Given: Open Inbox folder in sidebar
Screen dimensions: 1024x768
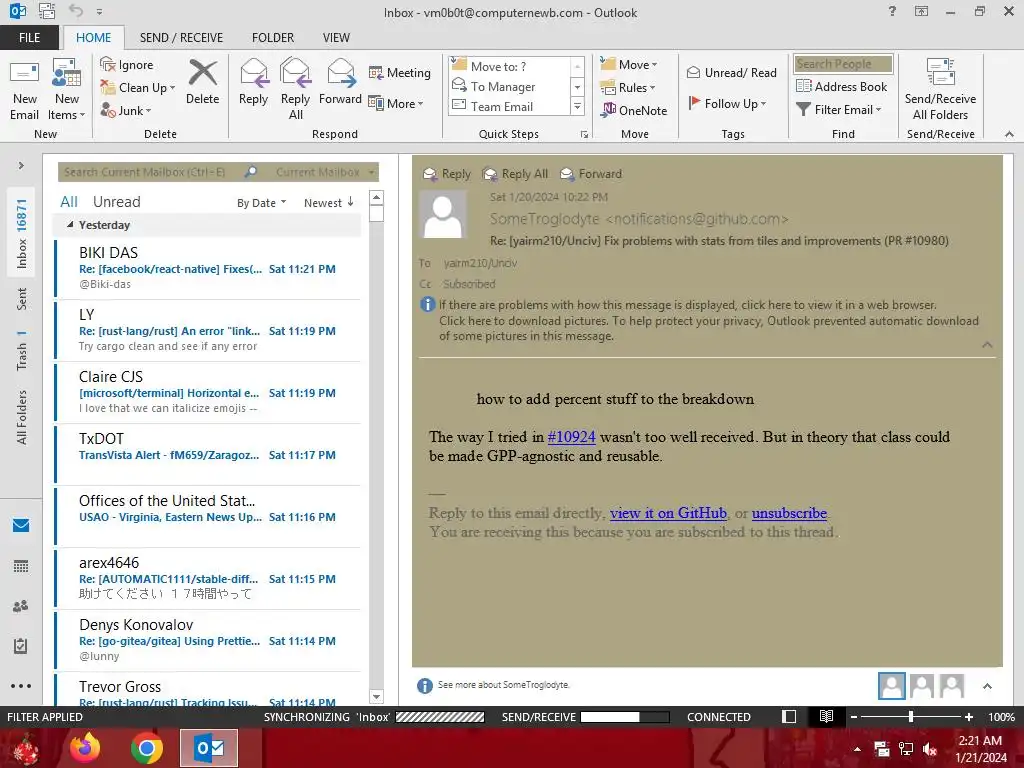Looking at the screenshot, I should pos(22,234).
